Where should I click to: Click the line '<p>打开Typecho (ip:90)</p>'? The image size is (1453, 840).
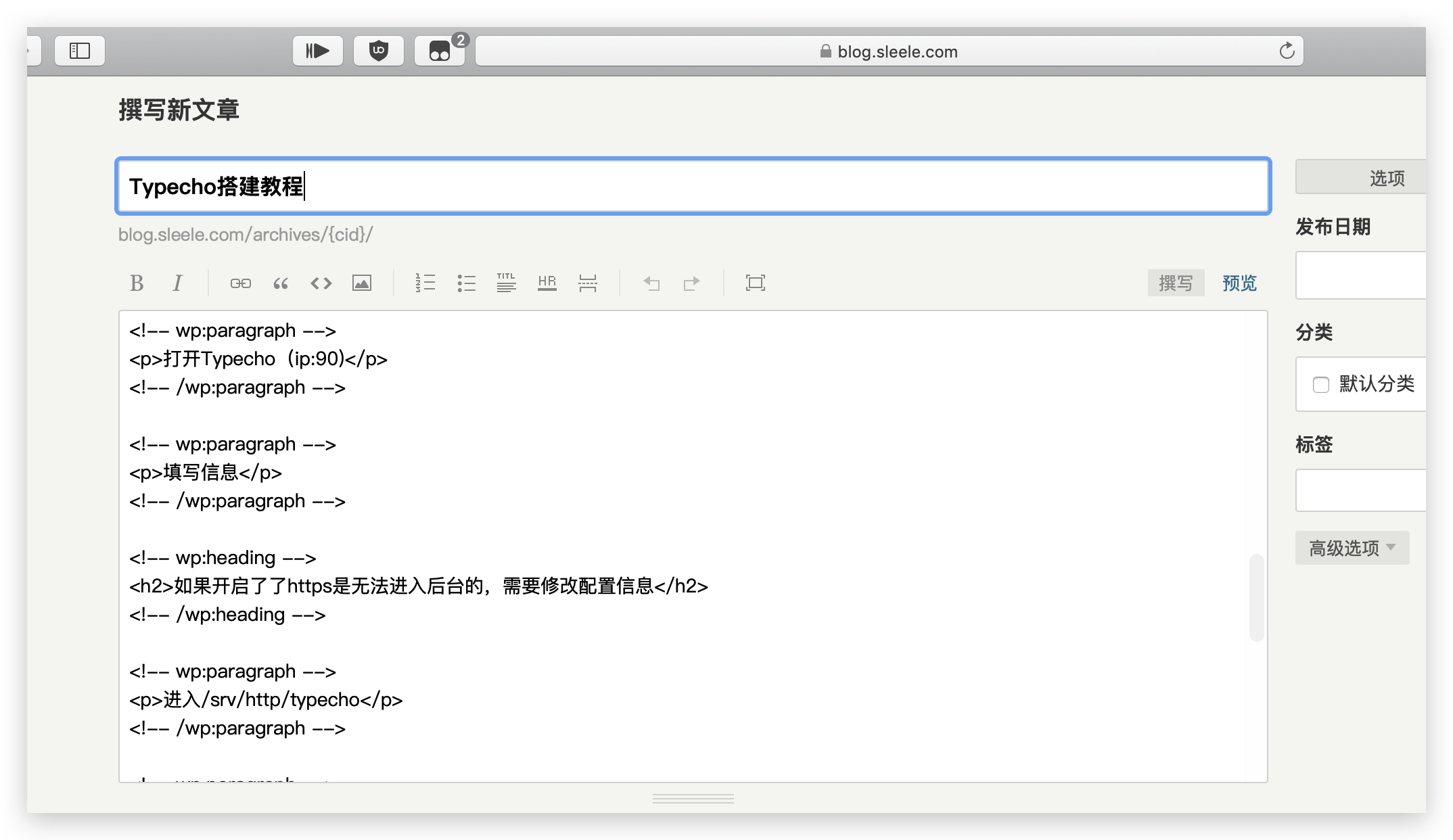coord(258,359)
